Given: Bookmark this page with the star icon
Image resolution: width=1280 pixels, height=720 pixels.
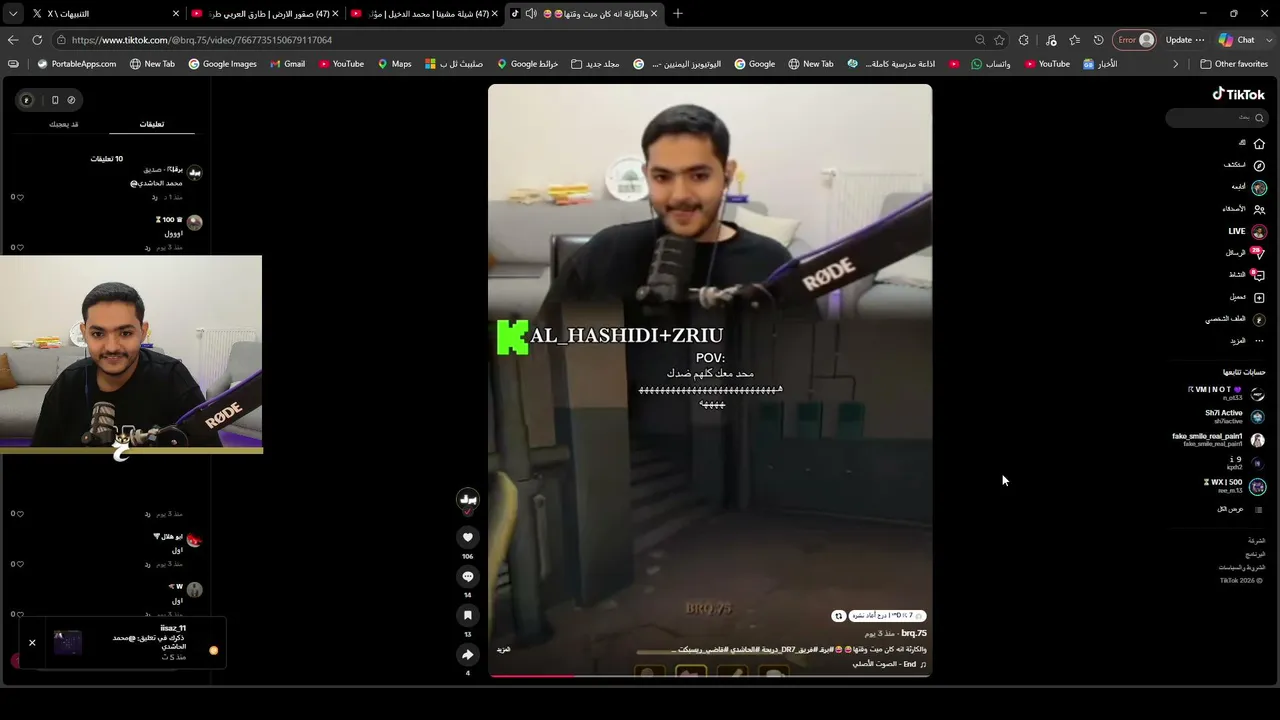Looking at the screenshot, I should tap(999, 40).
